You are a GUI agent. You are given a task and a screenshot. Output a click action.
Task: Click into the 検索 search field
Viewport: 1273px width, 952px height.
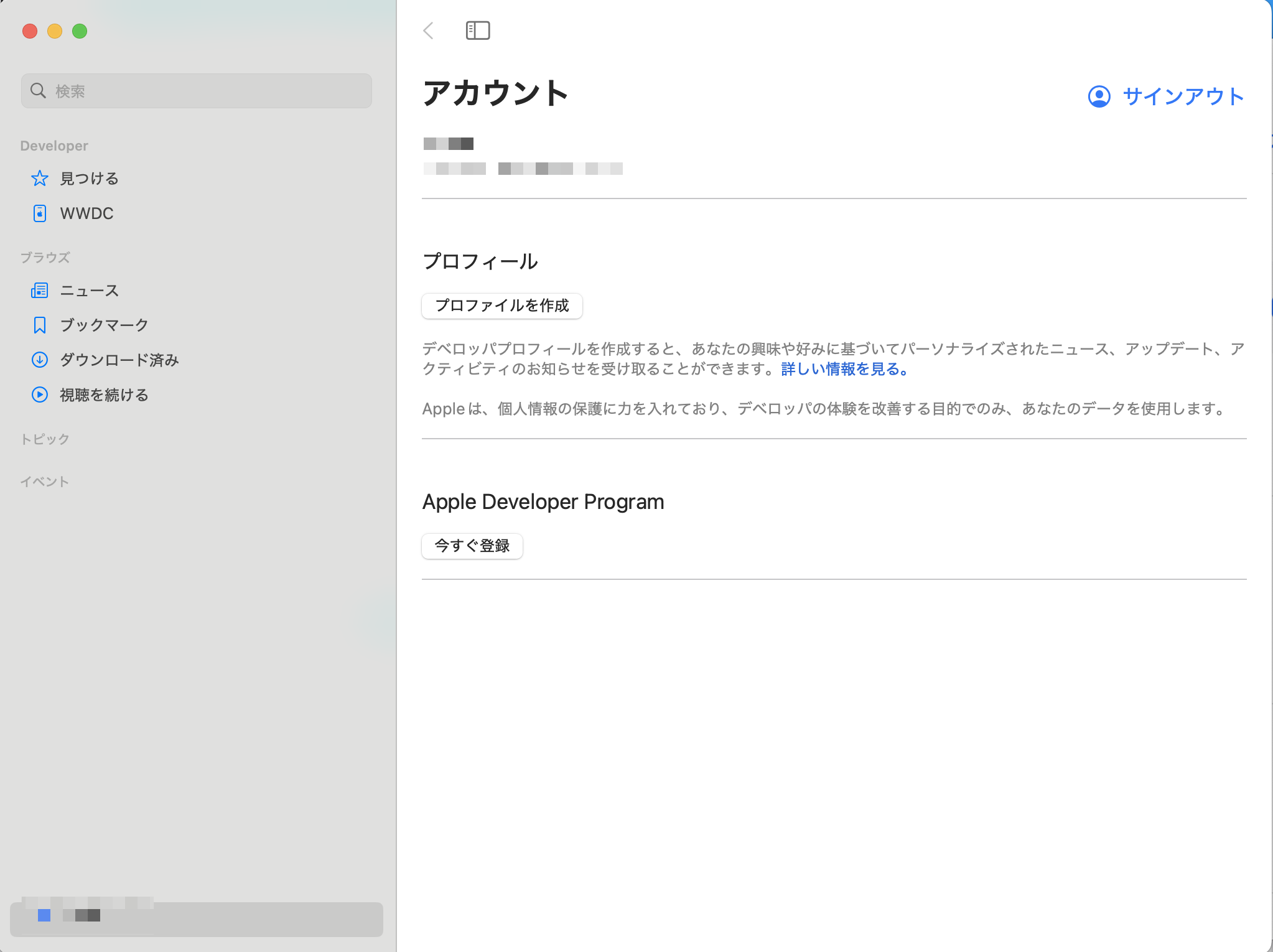(x=205, y=91)
